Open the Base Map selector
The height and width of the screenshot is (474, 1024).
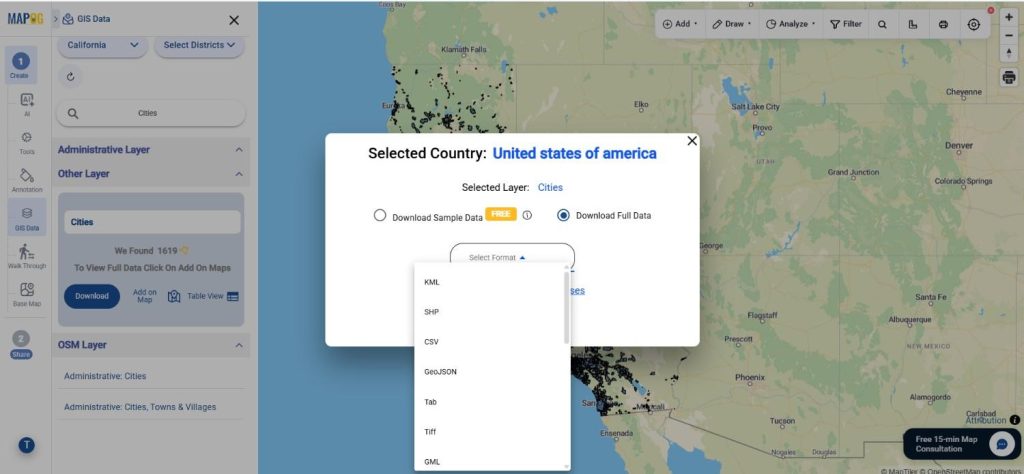coord(27,294)
